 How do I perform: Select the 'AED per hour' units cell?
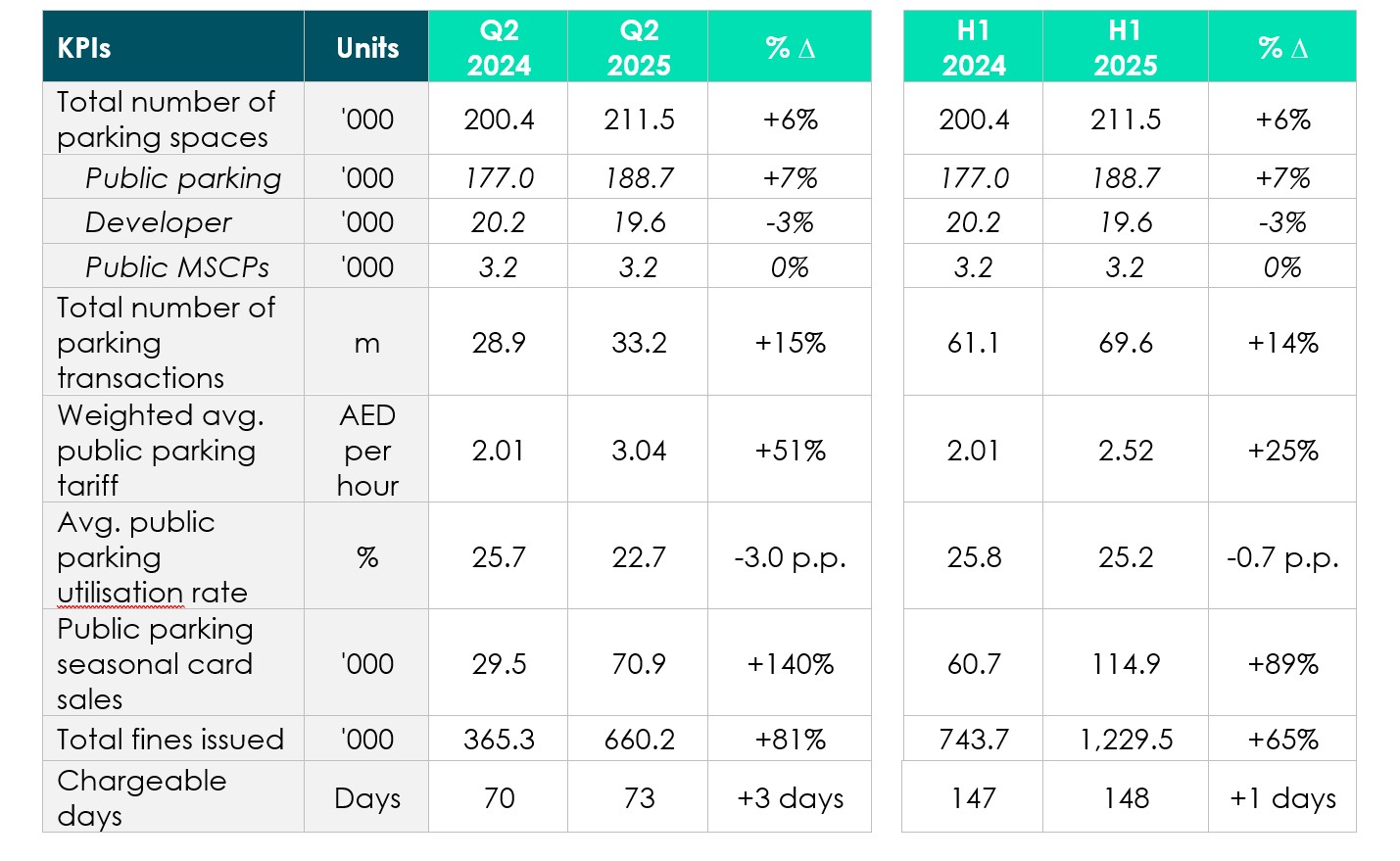pyautogui.click(x=367, y=451)
